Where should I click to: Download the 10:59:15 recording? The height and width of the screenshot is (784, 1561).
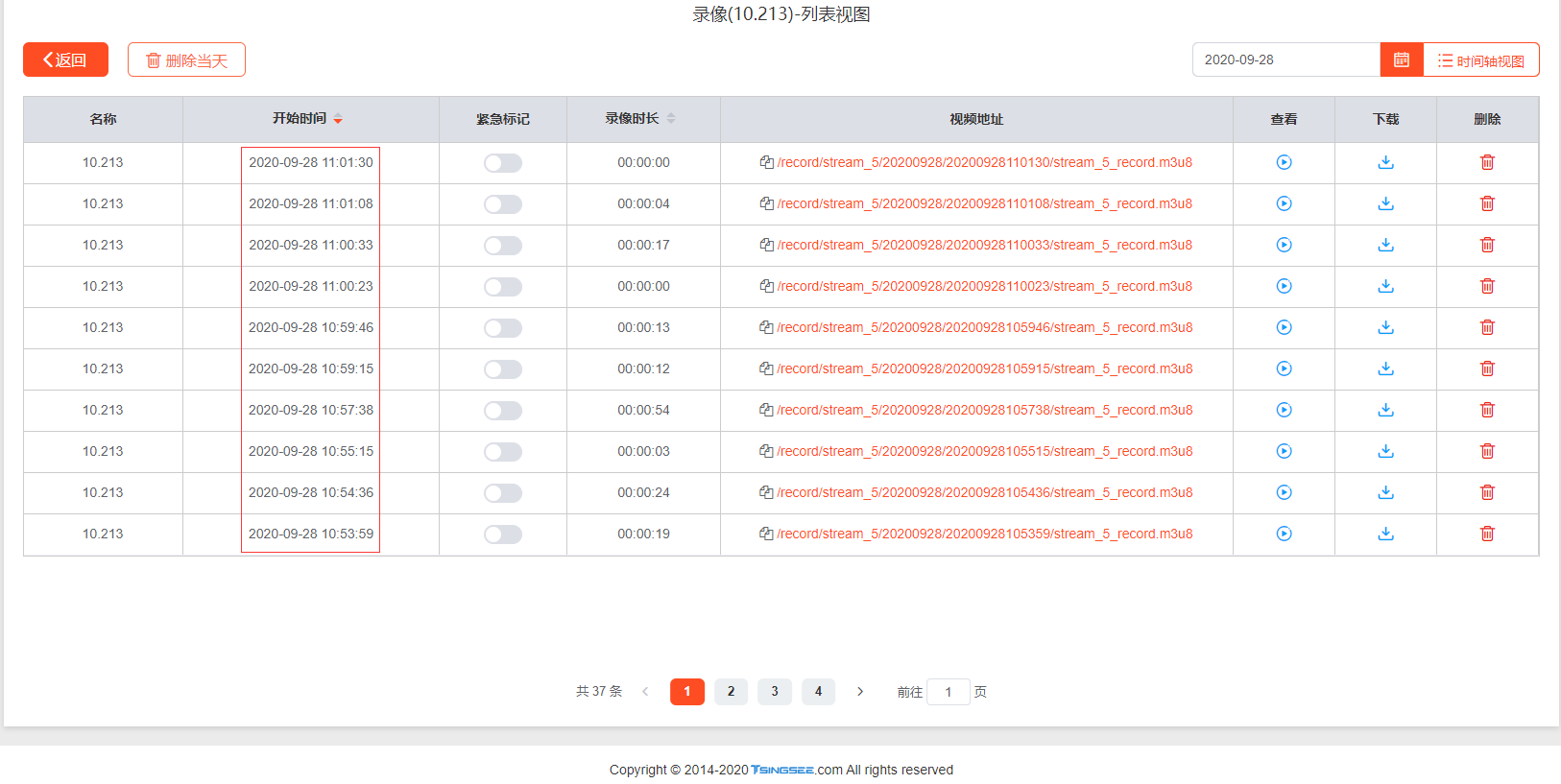click(1385, 368)
